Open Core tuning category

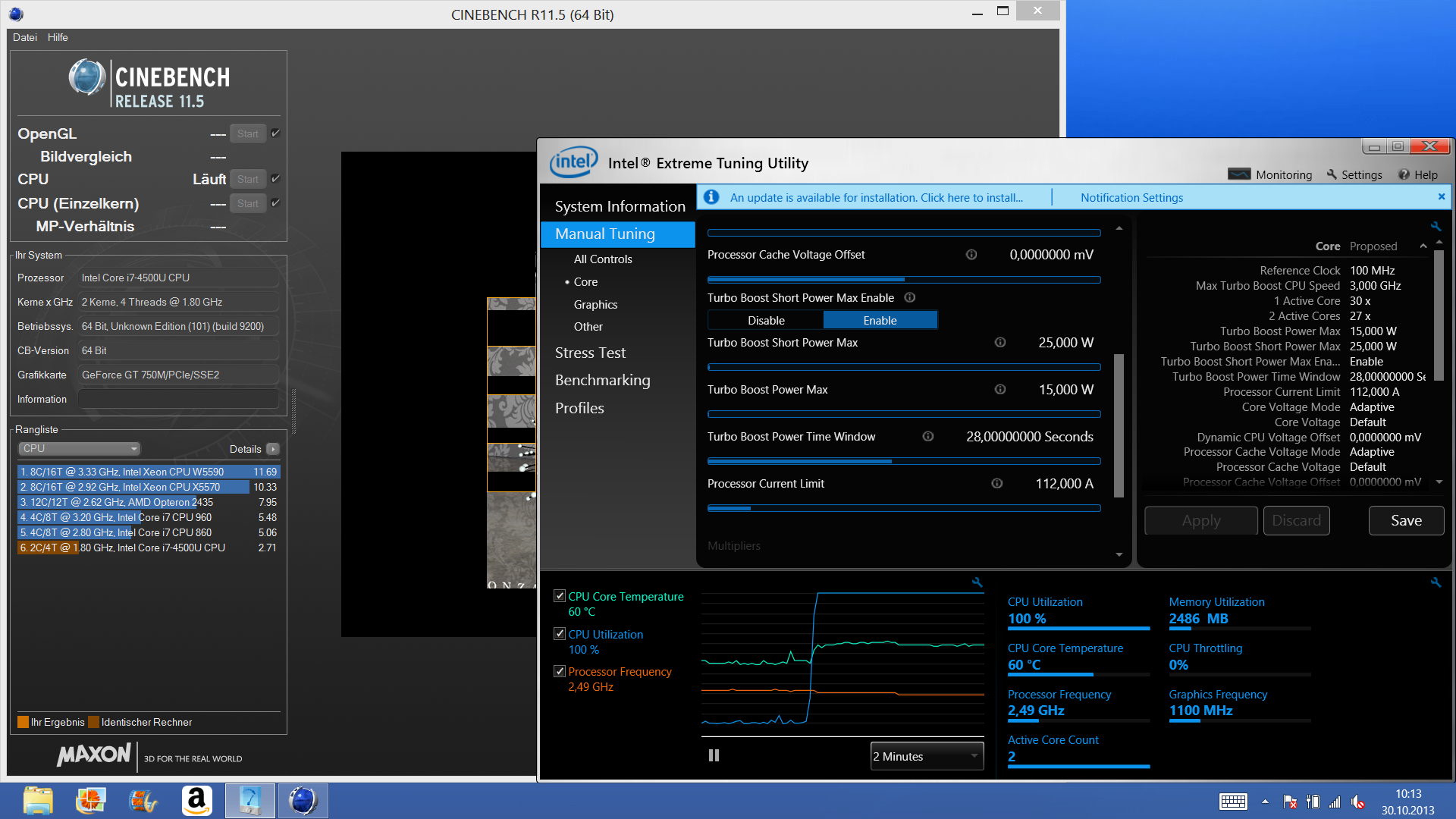point(585,282)
